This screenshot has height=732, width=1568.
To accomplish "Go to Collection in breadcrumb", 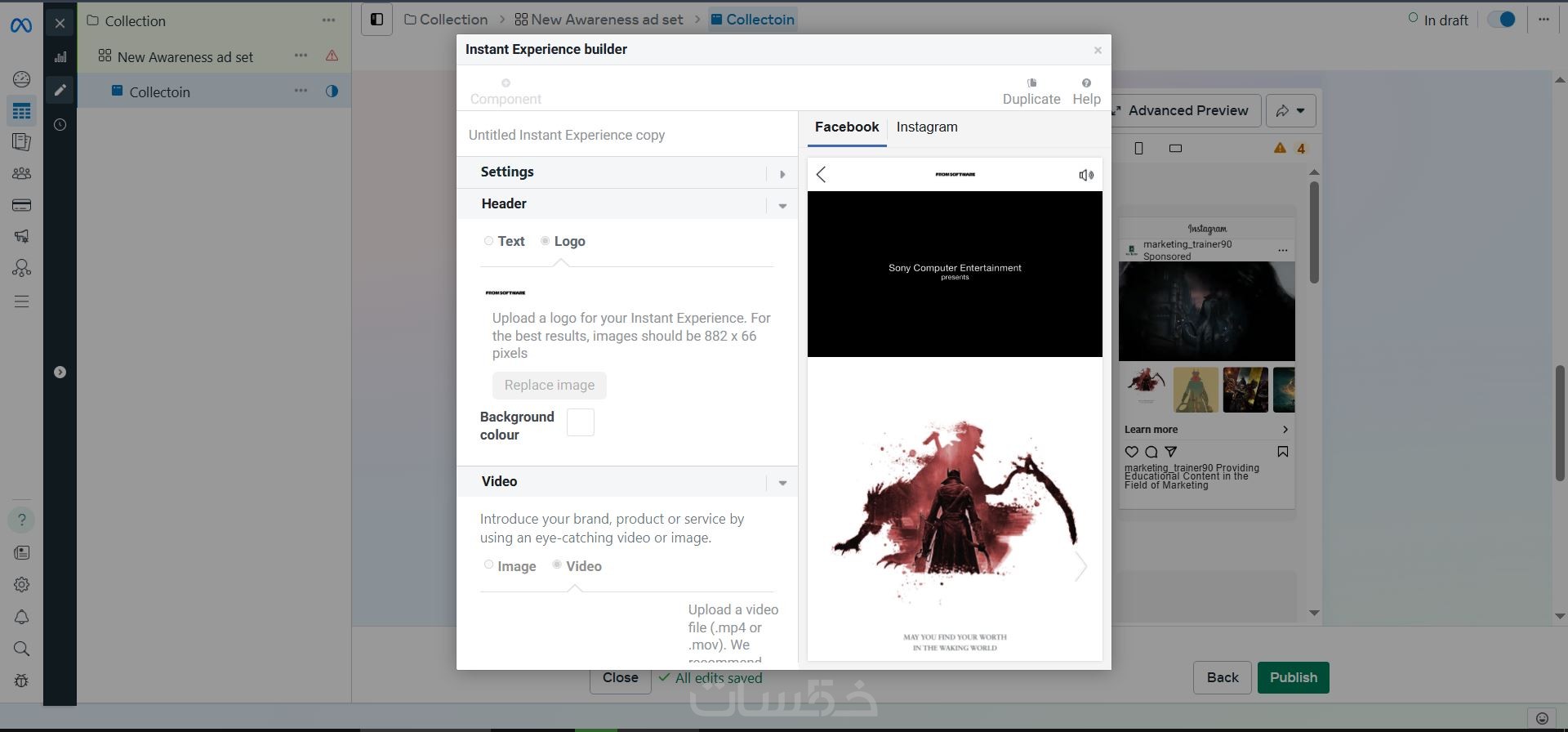I will pyautogui.click(x=446, y=20).
